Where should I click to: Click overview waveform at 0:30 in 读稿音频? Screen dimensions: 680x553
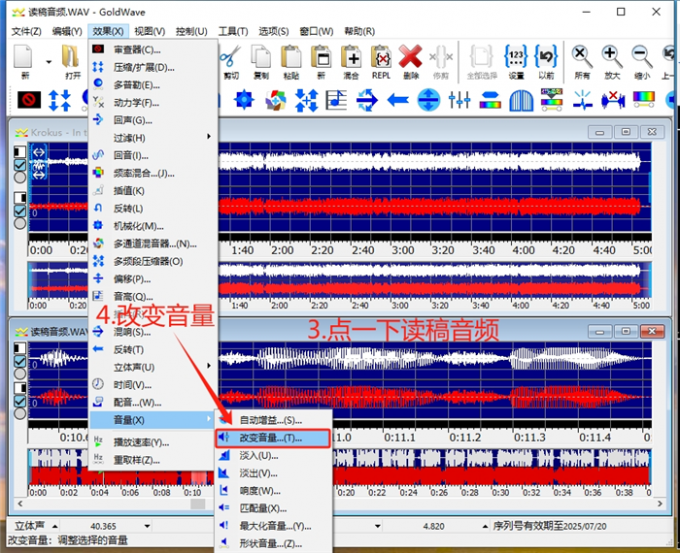pos(500,468)
